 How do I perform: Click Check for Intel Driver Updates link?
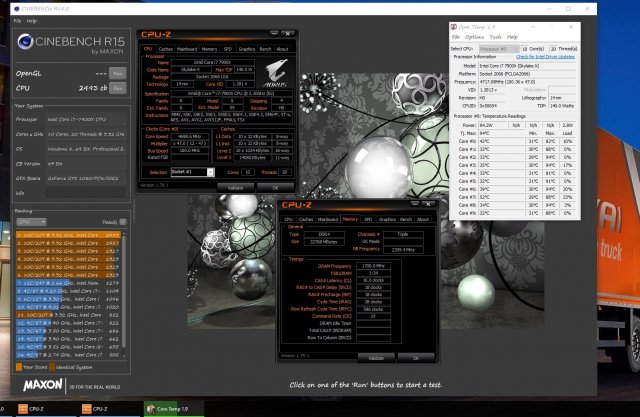(545, 57)
